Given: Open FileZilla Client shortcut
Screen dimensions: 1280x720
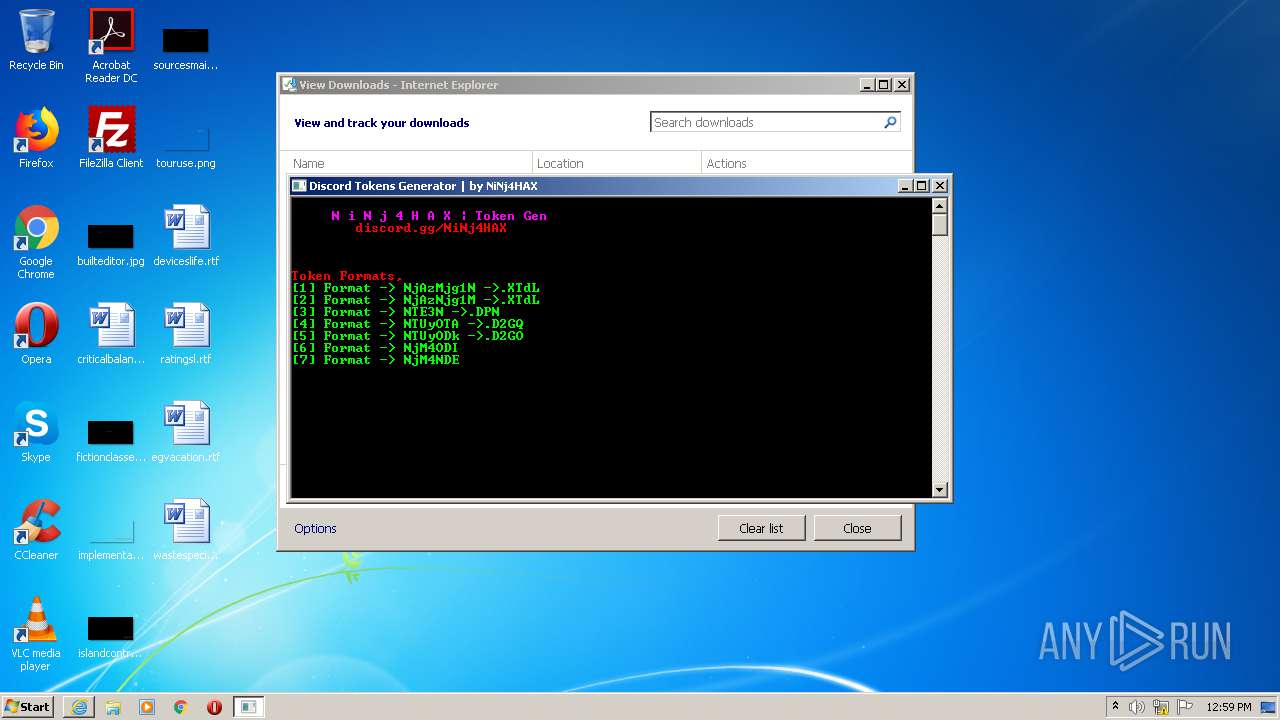Looking at the screenshot, I should tap(111, 138).
